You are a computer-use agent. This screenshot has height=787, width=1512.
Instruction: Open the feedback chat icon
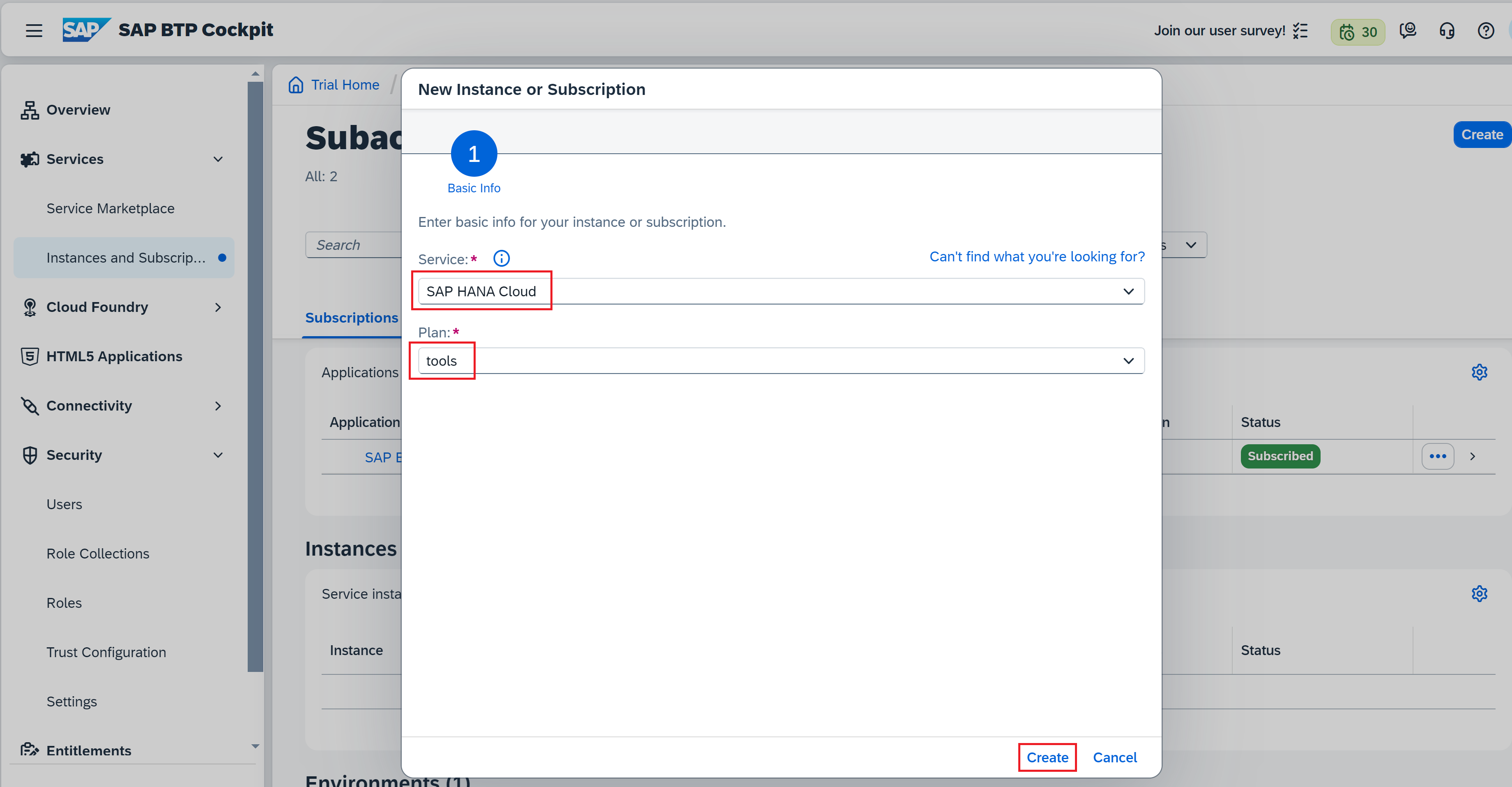[1408, 30]
